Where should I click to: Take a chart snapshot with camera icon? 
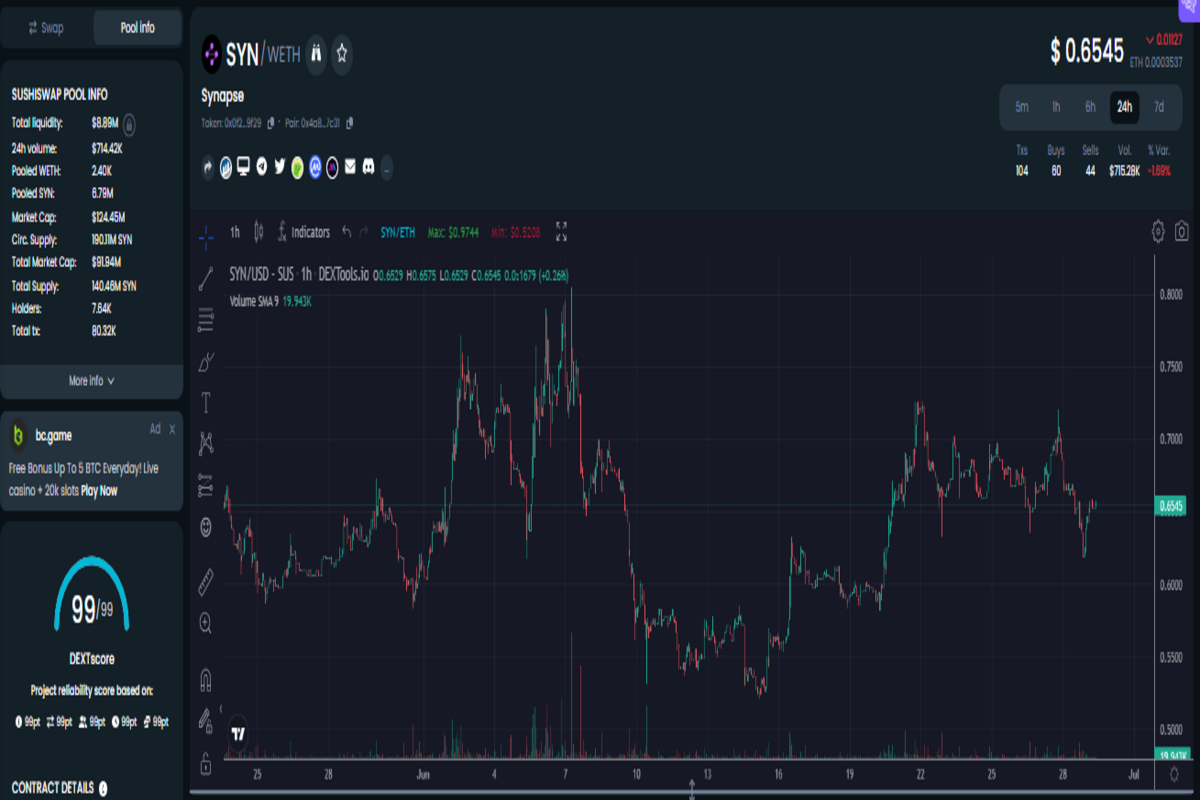click(x=1182, y=232)
